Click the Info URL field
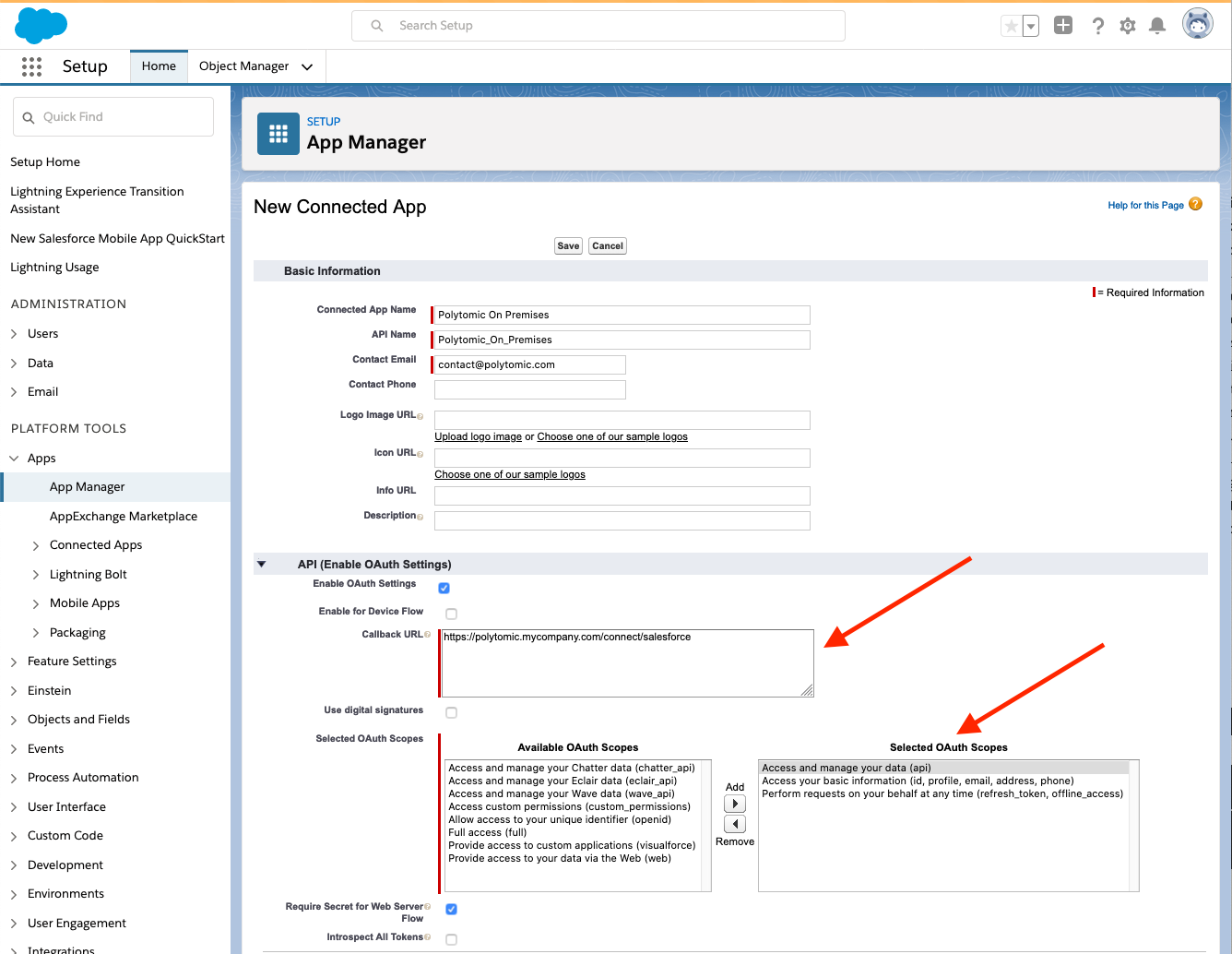Image resolution: width=1232 pixels, height=954 pixels. [622, 495]
